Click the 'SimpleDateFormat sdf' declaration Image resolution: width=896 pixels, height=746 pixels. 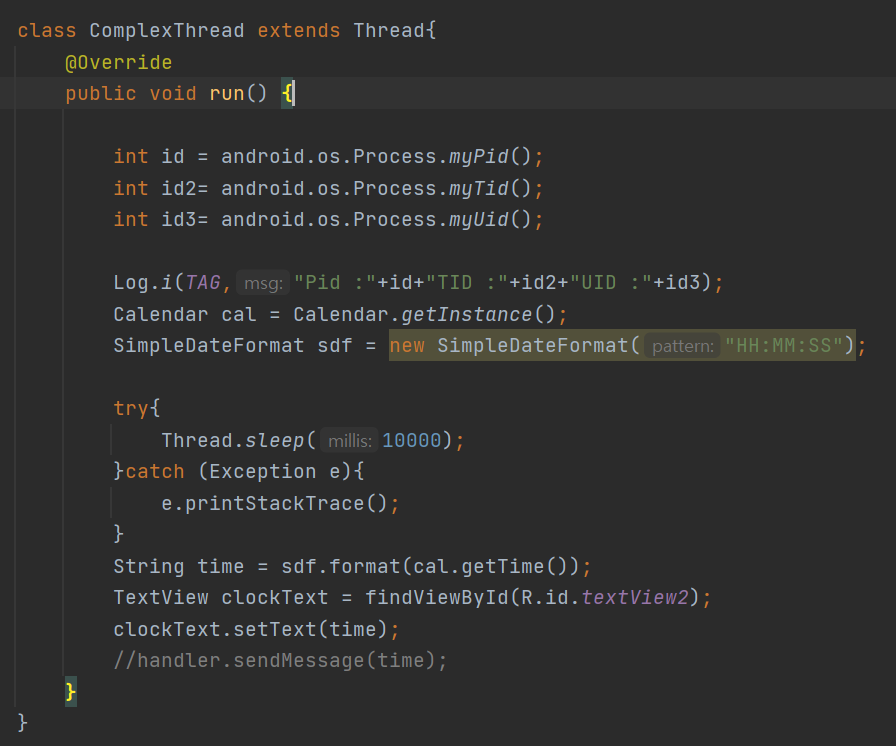pyautogui.click(x=232, y=345)
